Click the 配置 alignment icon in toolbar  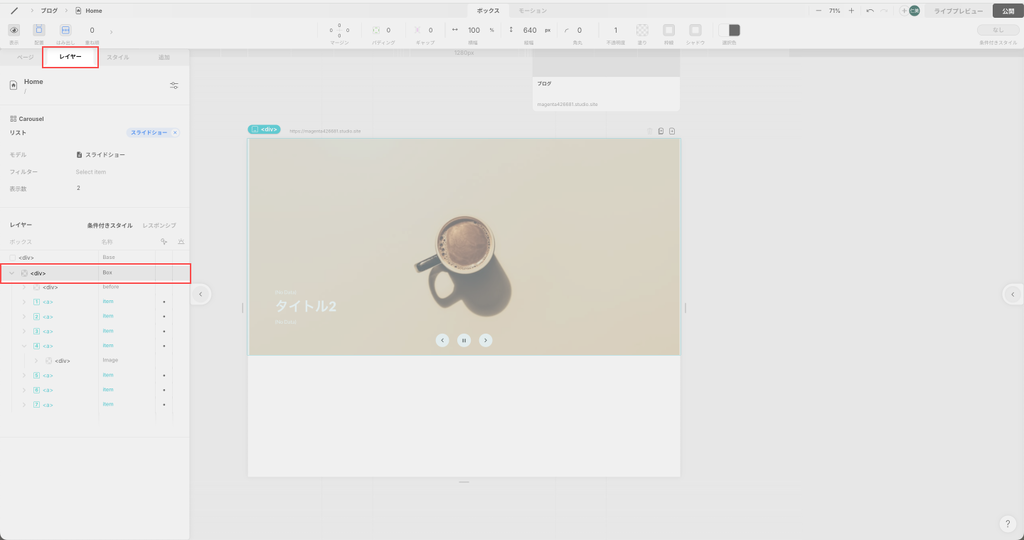[x=39, y=30]
